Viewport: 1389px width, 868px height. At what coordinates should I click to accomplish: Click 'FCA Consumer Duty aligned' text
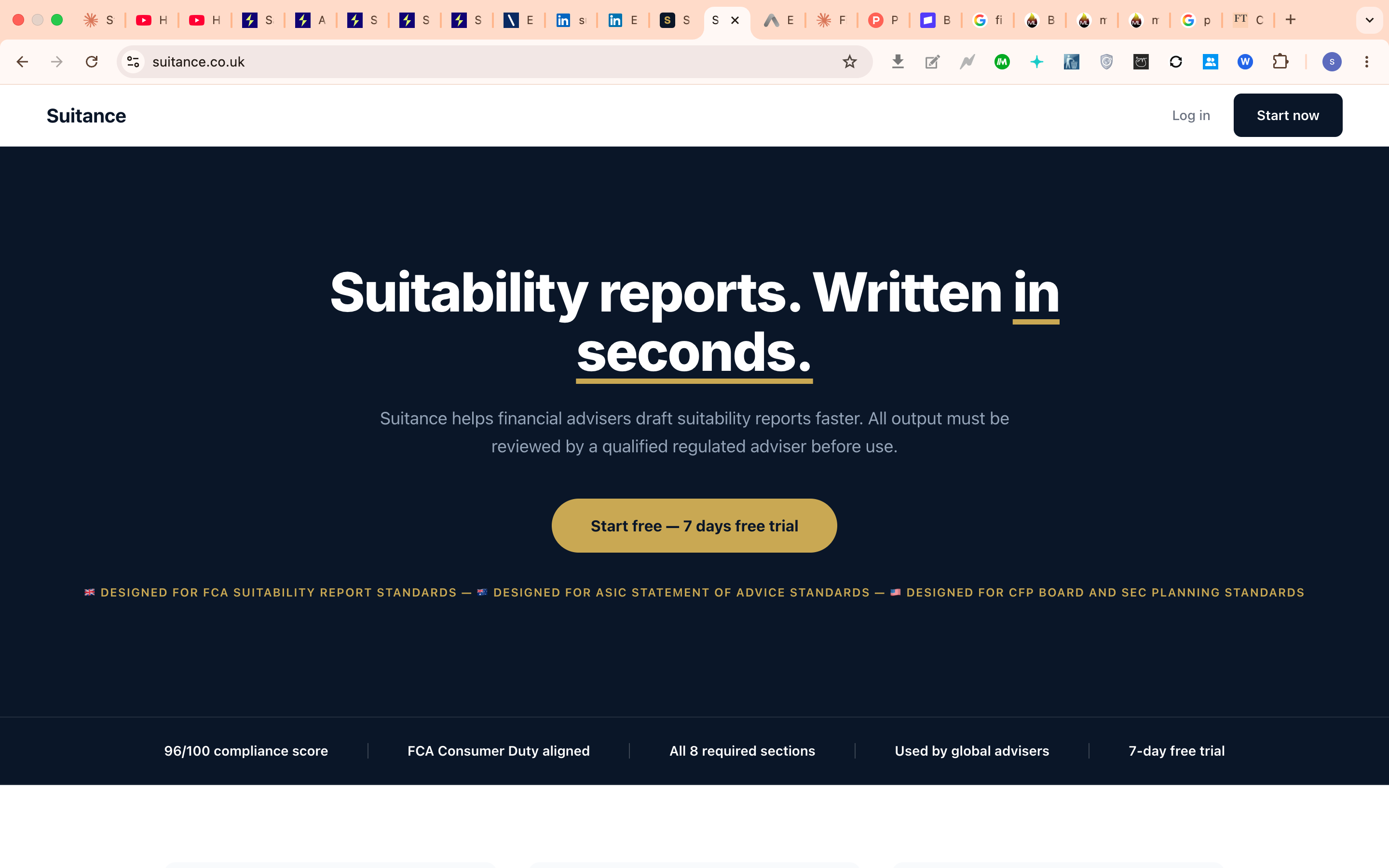coord(498,751)
